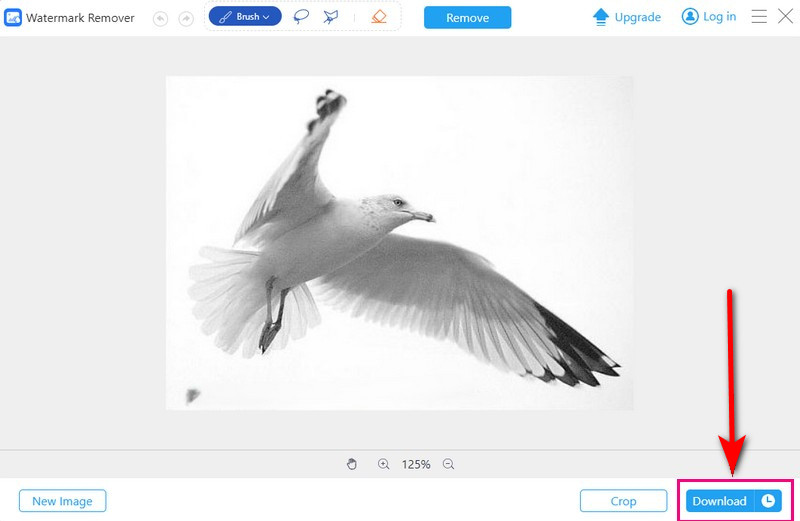
Task: Click the Download button
Action: tap(720, 501)
